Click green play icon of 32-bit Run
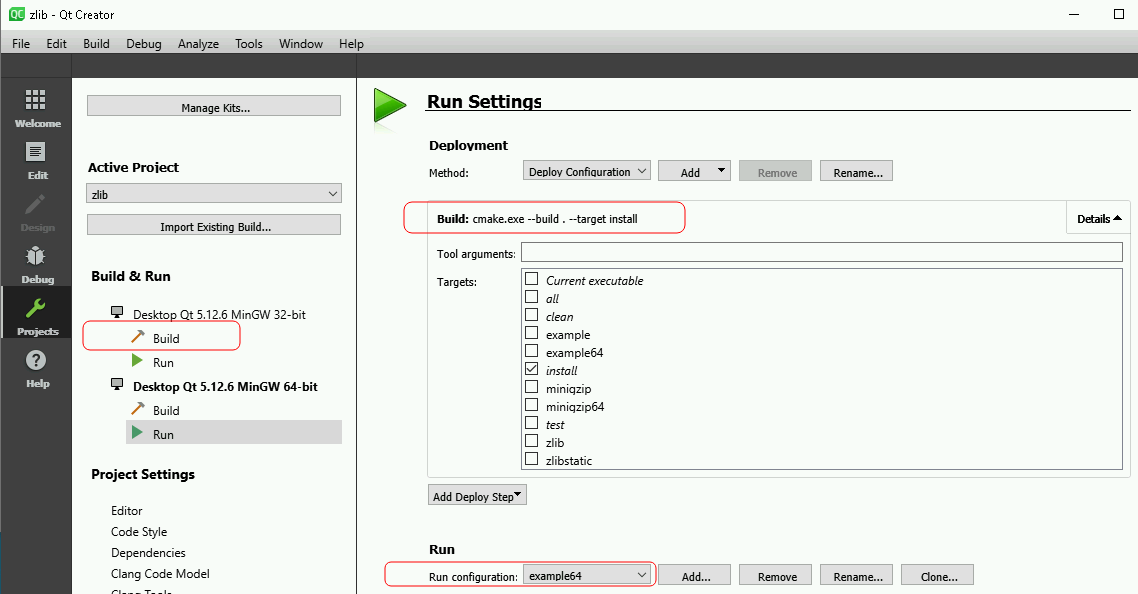Screen dimensions: 1138x594 [137, 361]
